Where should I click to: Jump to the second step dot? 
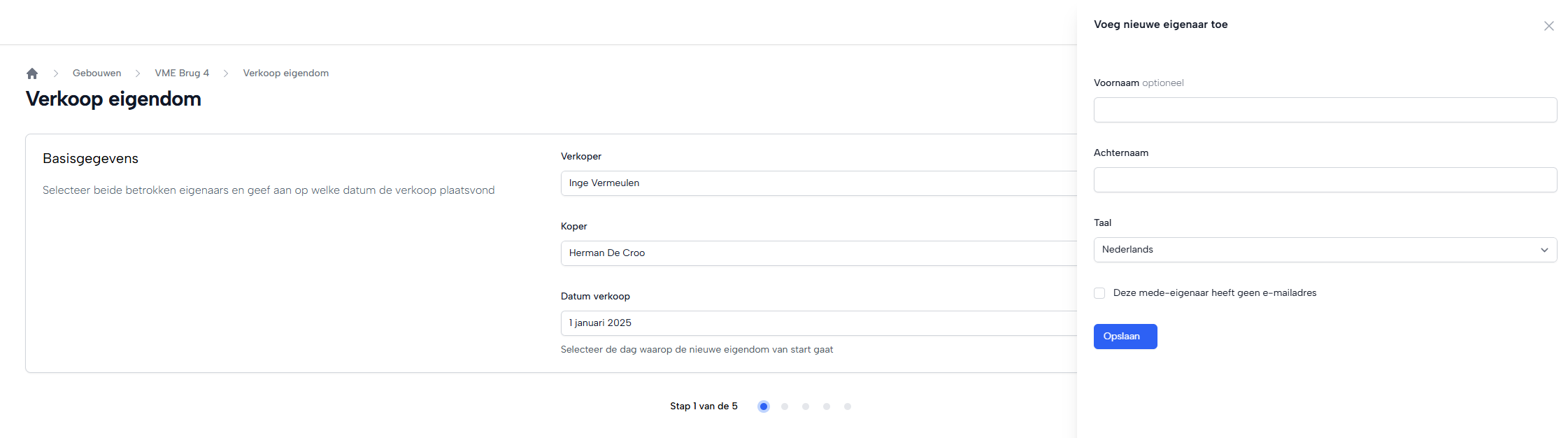tap(785, 407)
